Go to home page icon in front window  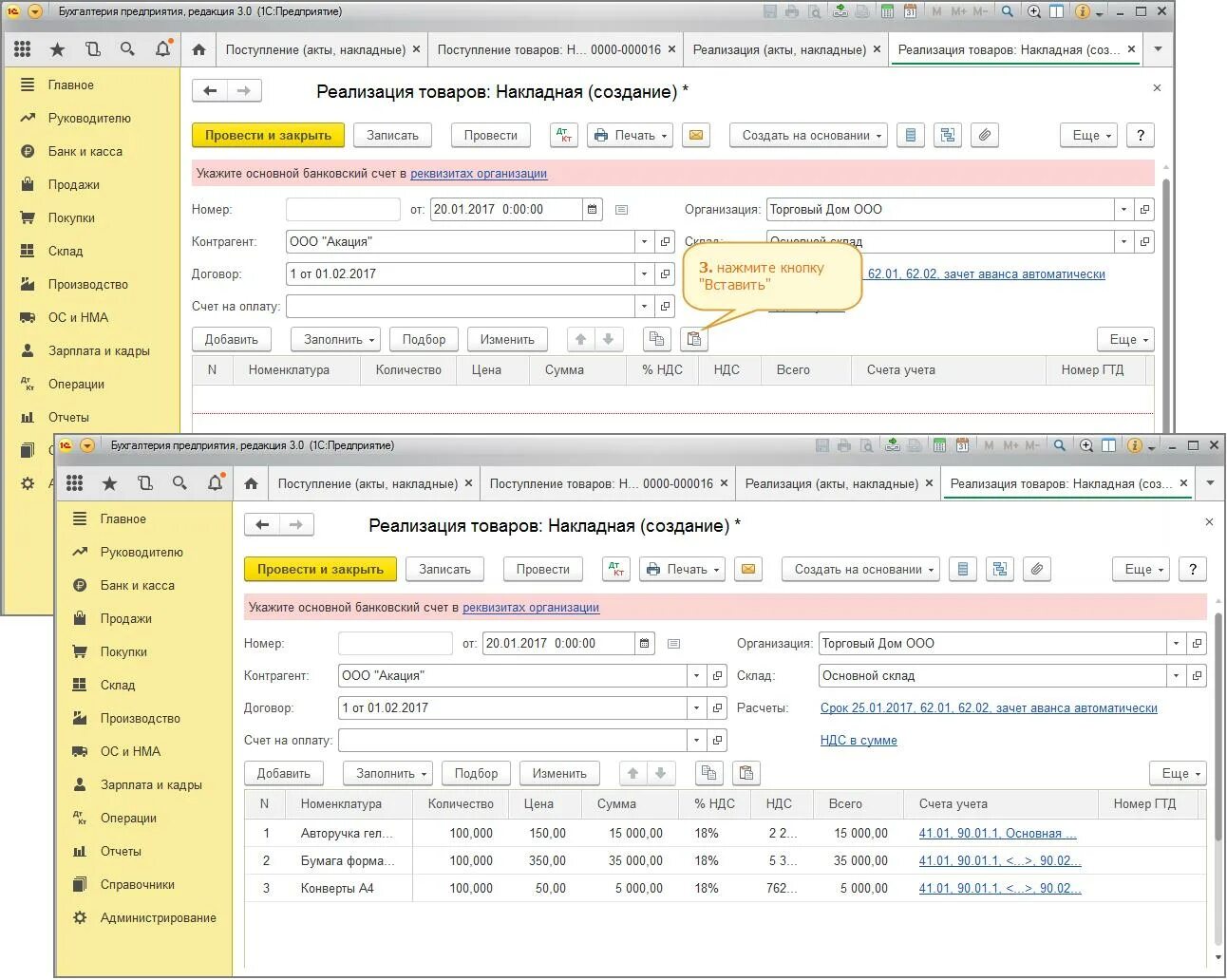[x=251, y=483]
